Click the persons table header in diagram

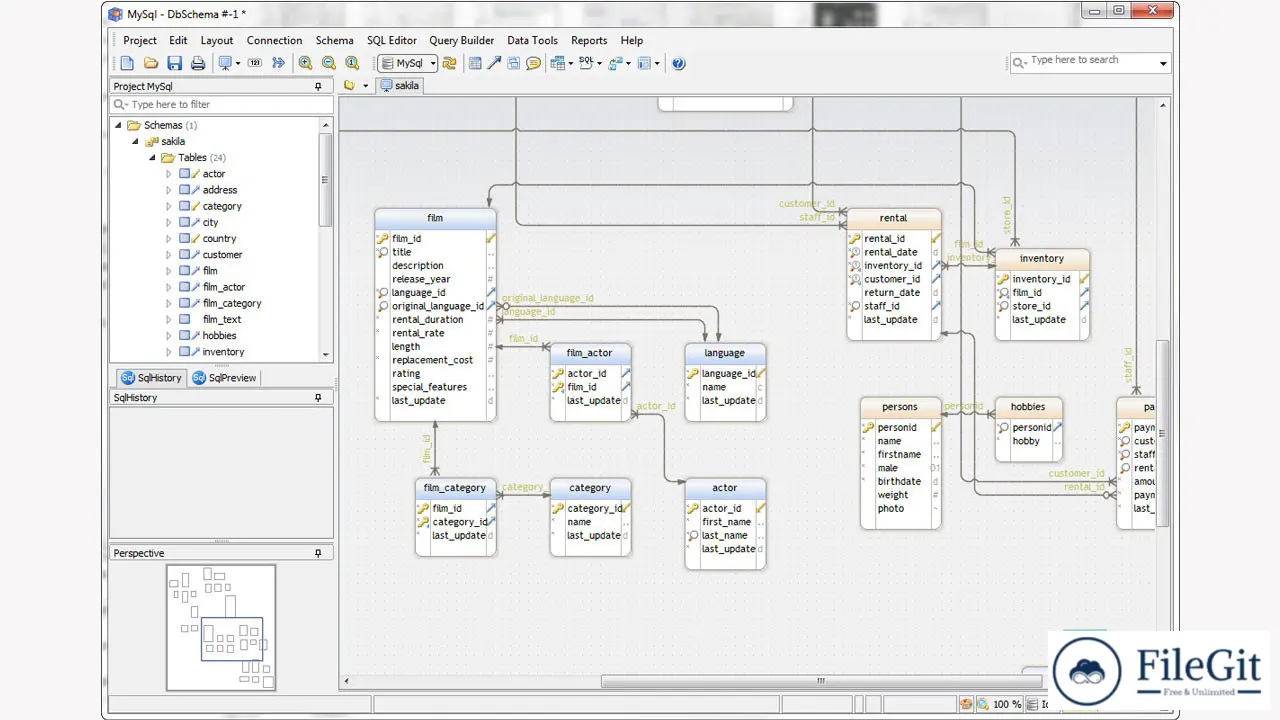click(x=900, y=407)
